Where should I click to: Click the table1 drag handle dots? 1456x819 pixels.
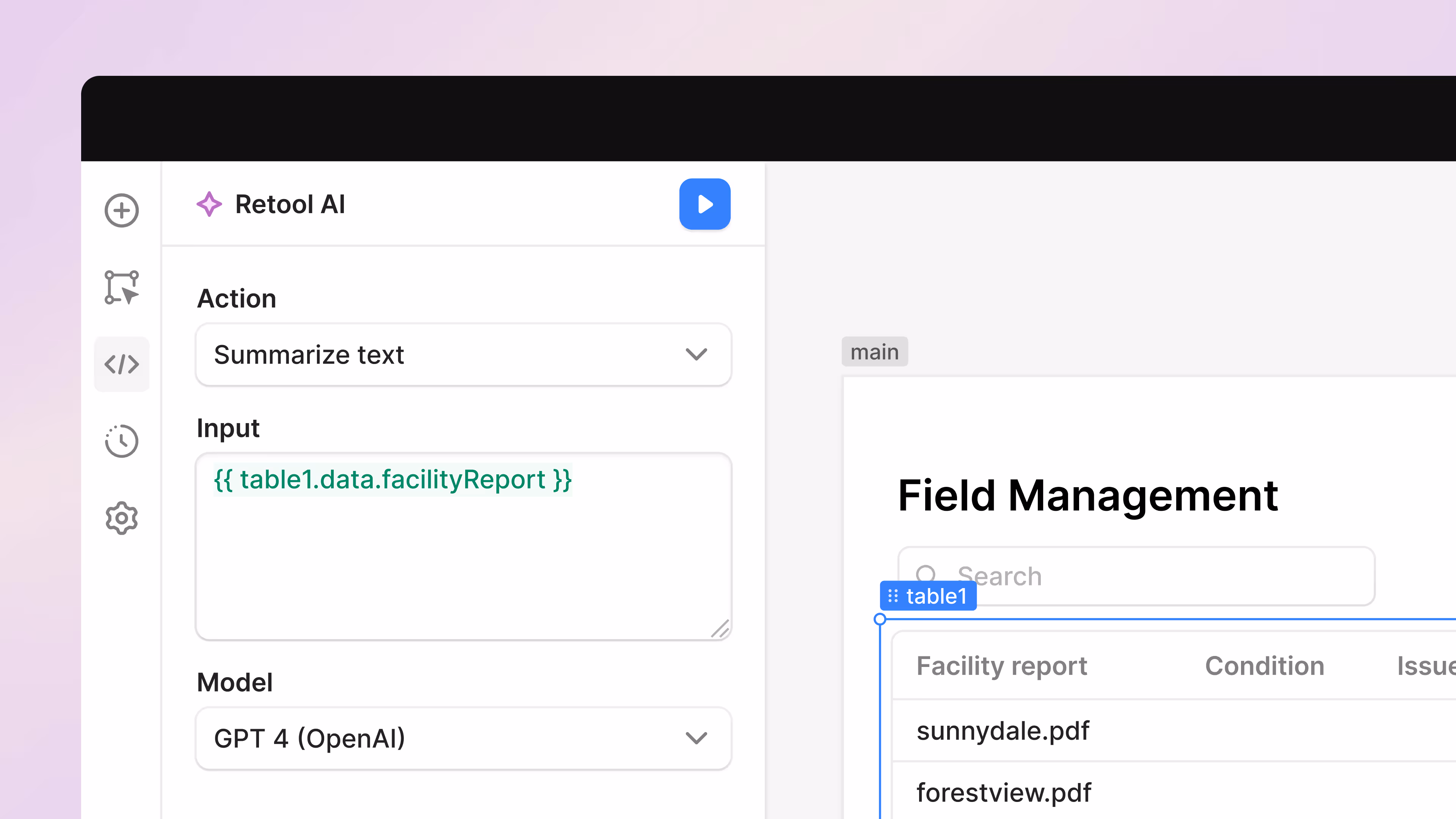(893, 596)
